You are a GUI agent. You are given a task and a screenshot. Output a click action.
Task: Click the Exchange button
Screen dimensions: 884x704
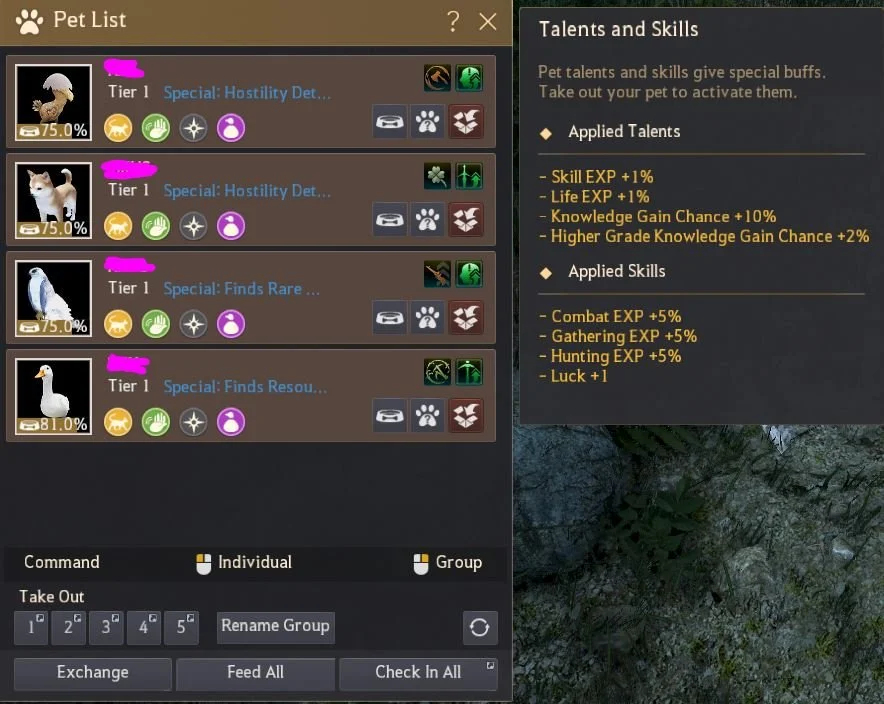tap(92, 673)
